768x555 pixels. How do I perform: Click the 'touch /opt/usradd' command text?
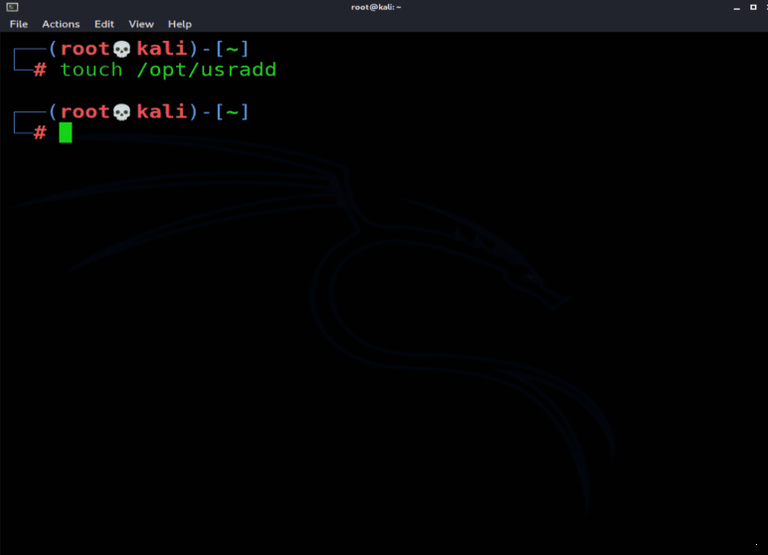click(168, 70)
